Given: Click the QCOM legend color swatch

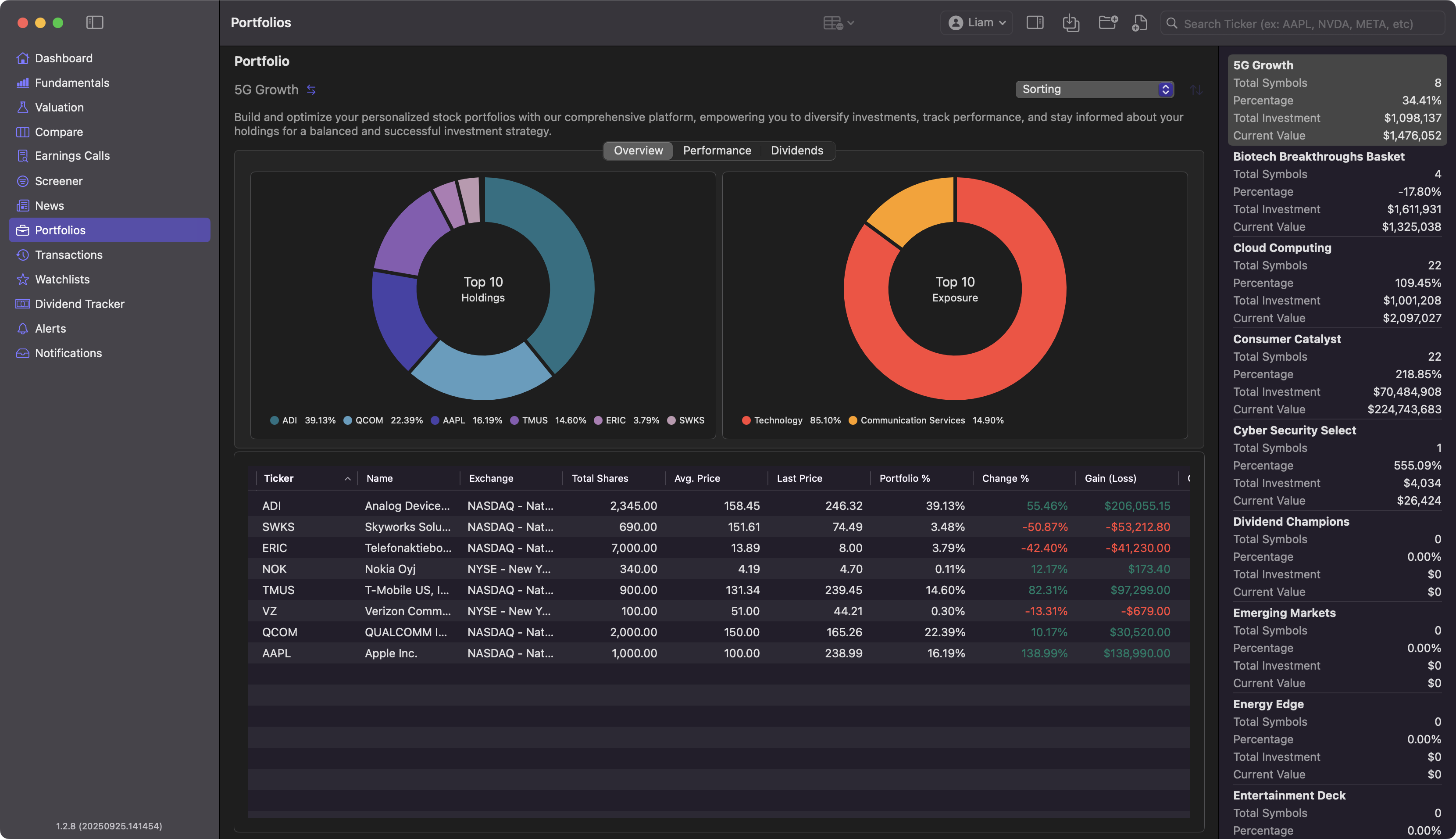Looking at the screenshot, I should (x=348, y=421).
